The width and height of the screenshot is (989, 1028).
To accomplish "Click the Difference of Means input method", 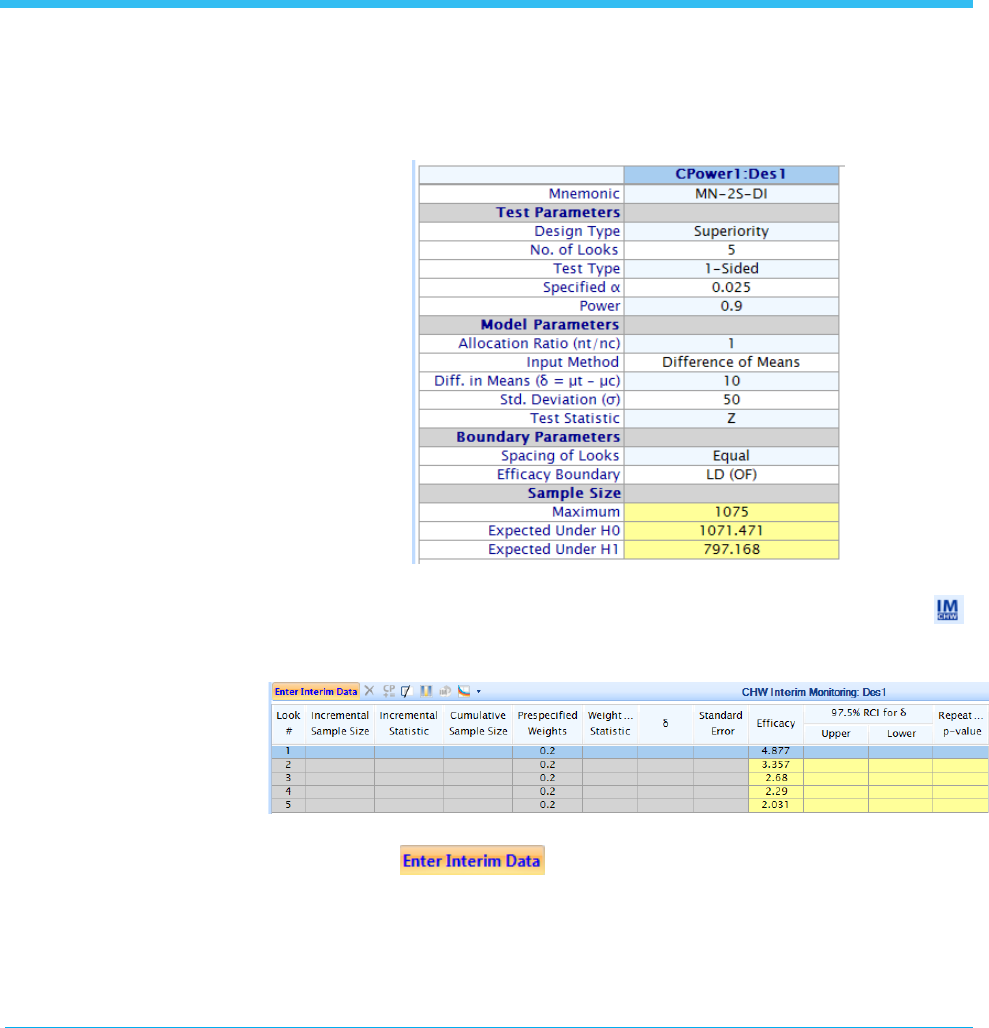I will tap(731, 363).
